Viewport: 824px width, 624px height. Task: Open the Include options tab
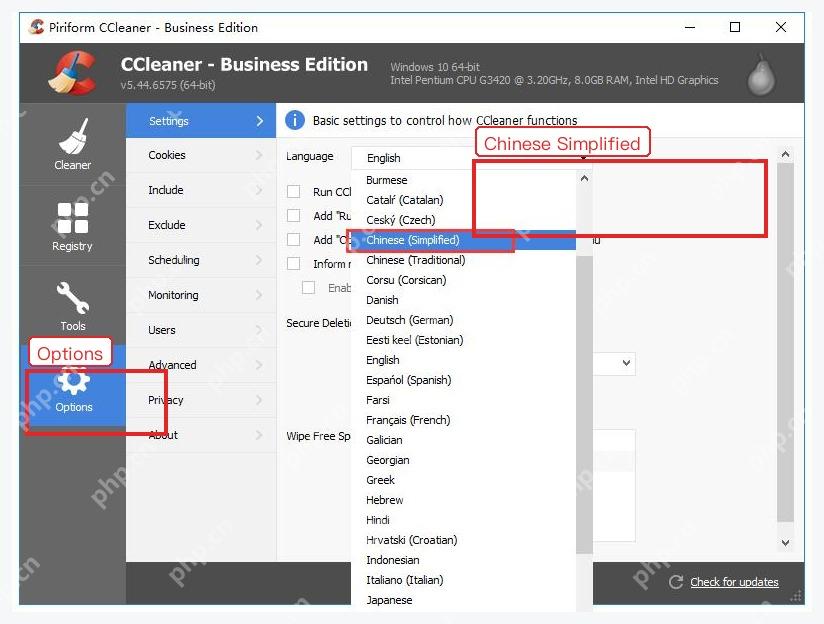pyautogui.click(x=201, y=190)
